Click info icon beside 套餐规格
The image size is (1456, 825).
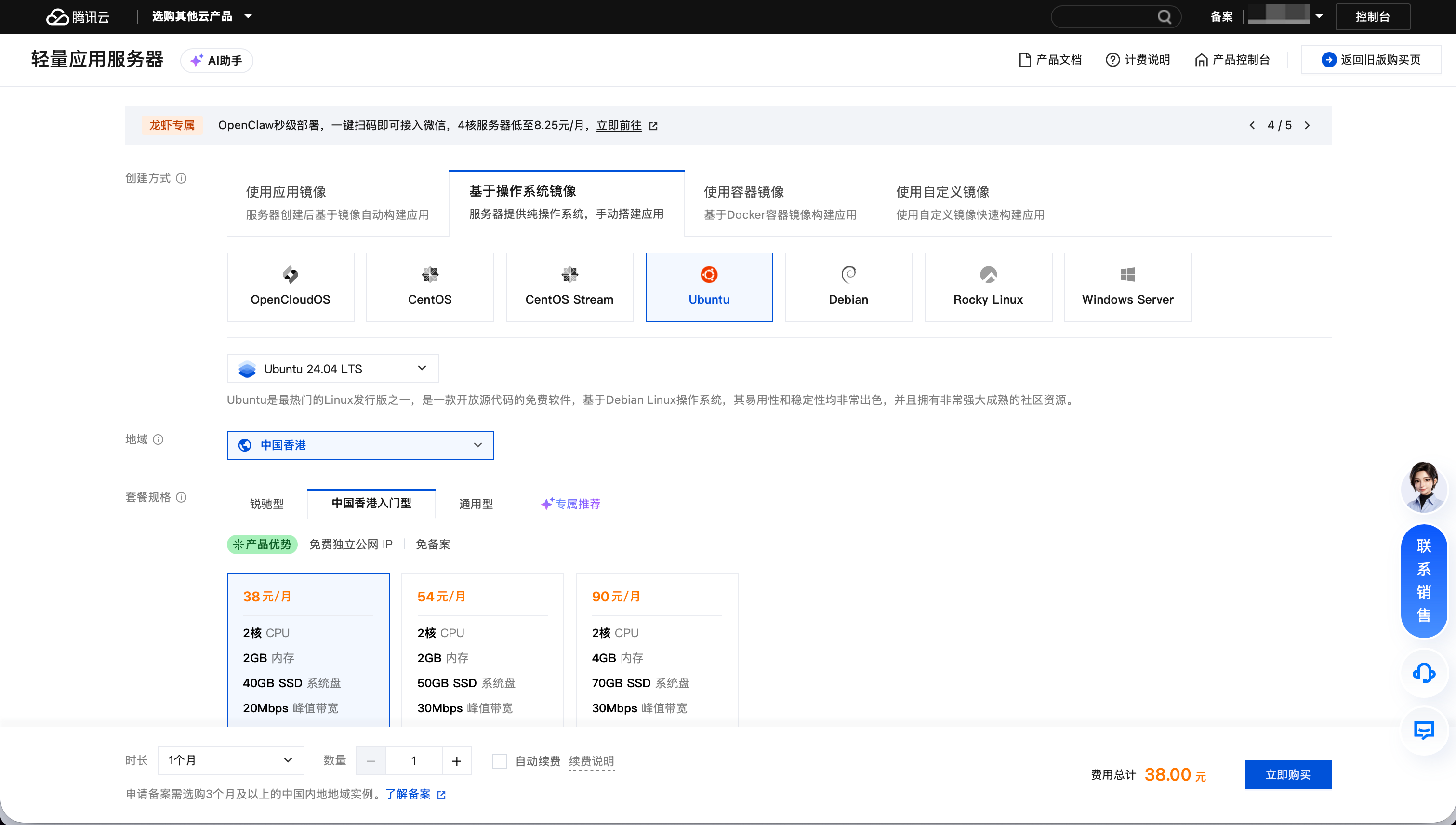coord(181,497)
